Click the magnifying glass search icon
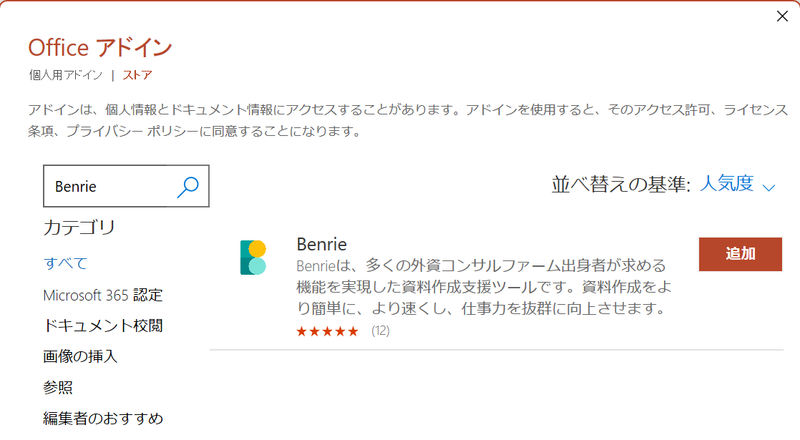Image resolution: width=800 pixels, height=440 pixels. (188, 187)
